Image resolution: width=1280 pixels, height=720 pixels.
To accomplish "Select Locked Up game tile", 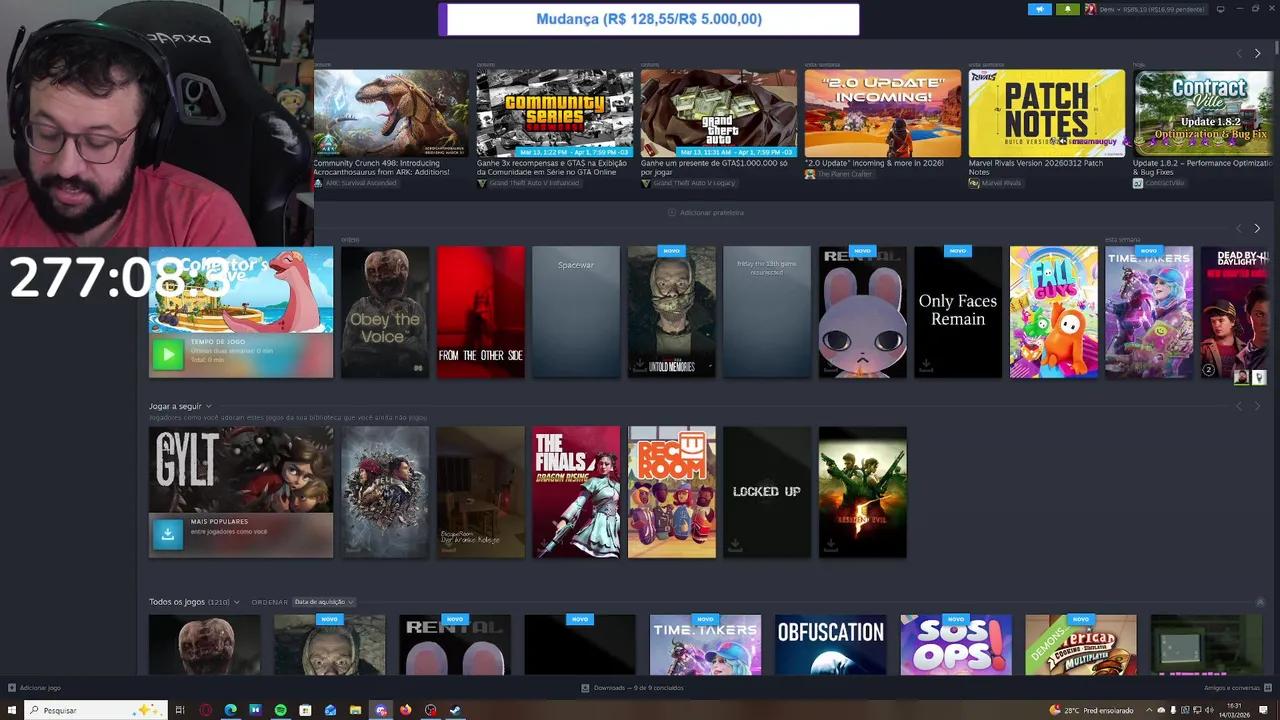I will 767,492.
